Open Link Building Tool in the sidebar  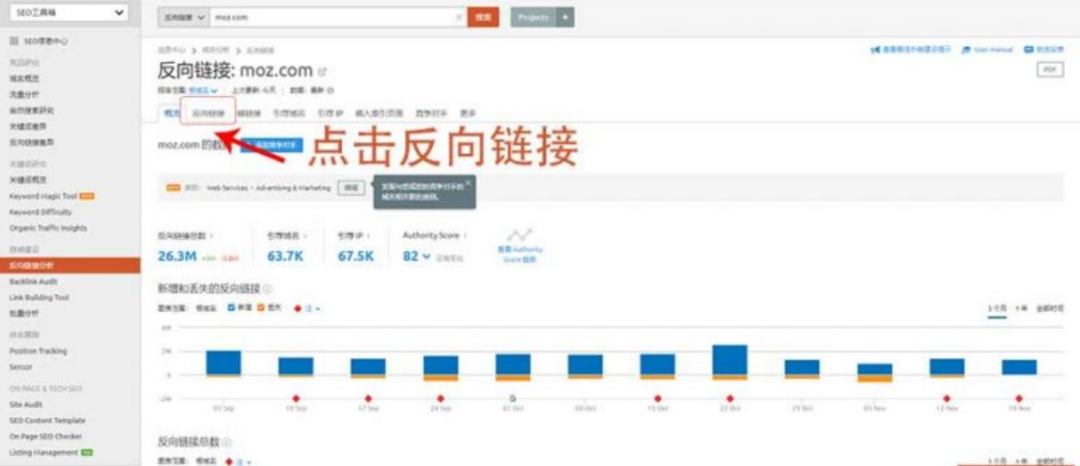(x=39, y=297)
